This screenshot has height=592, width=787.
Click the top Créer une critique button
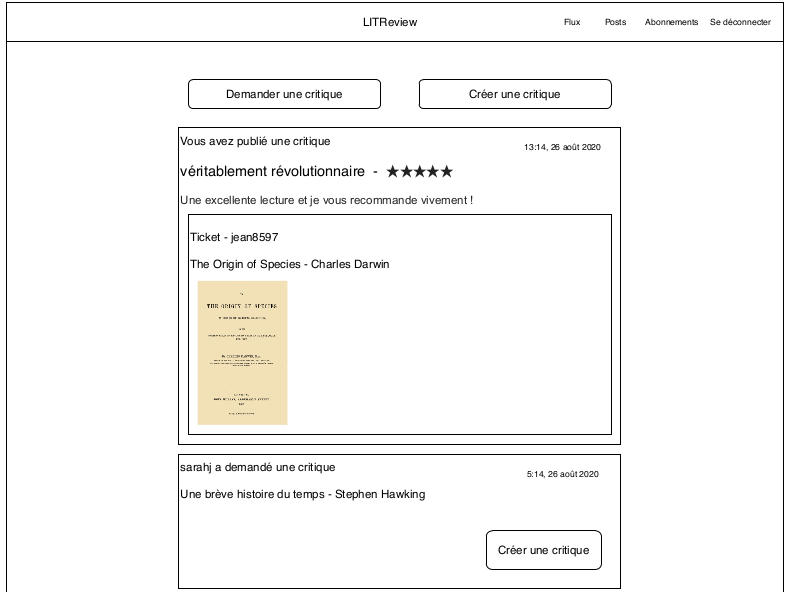(514, 94)
